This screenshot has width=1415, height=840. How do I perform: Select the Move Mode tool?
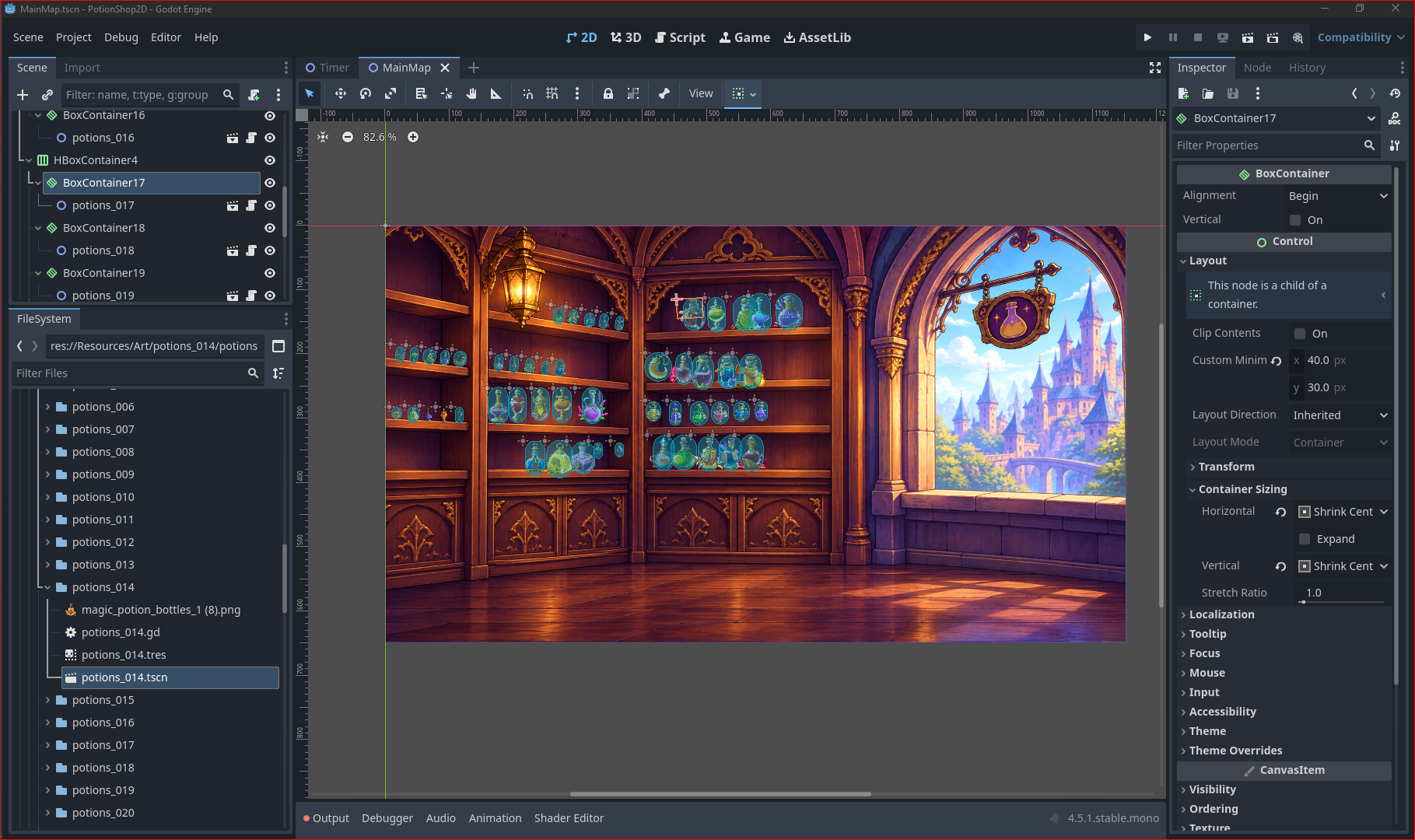(340, 93)
